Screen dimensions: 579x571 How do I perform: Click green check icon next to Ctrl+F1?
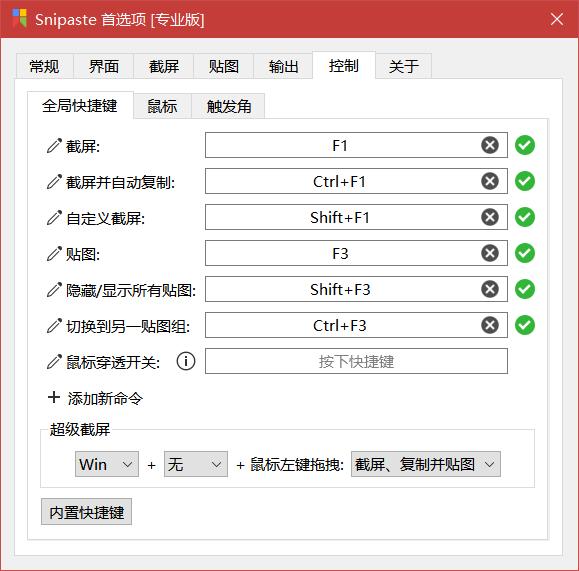pos(525,181)
